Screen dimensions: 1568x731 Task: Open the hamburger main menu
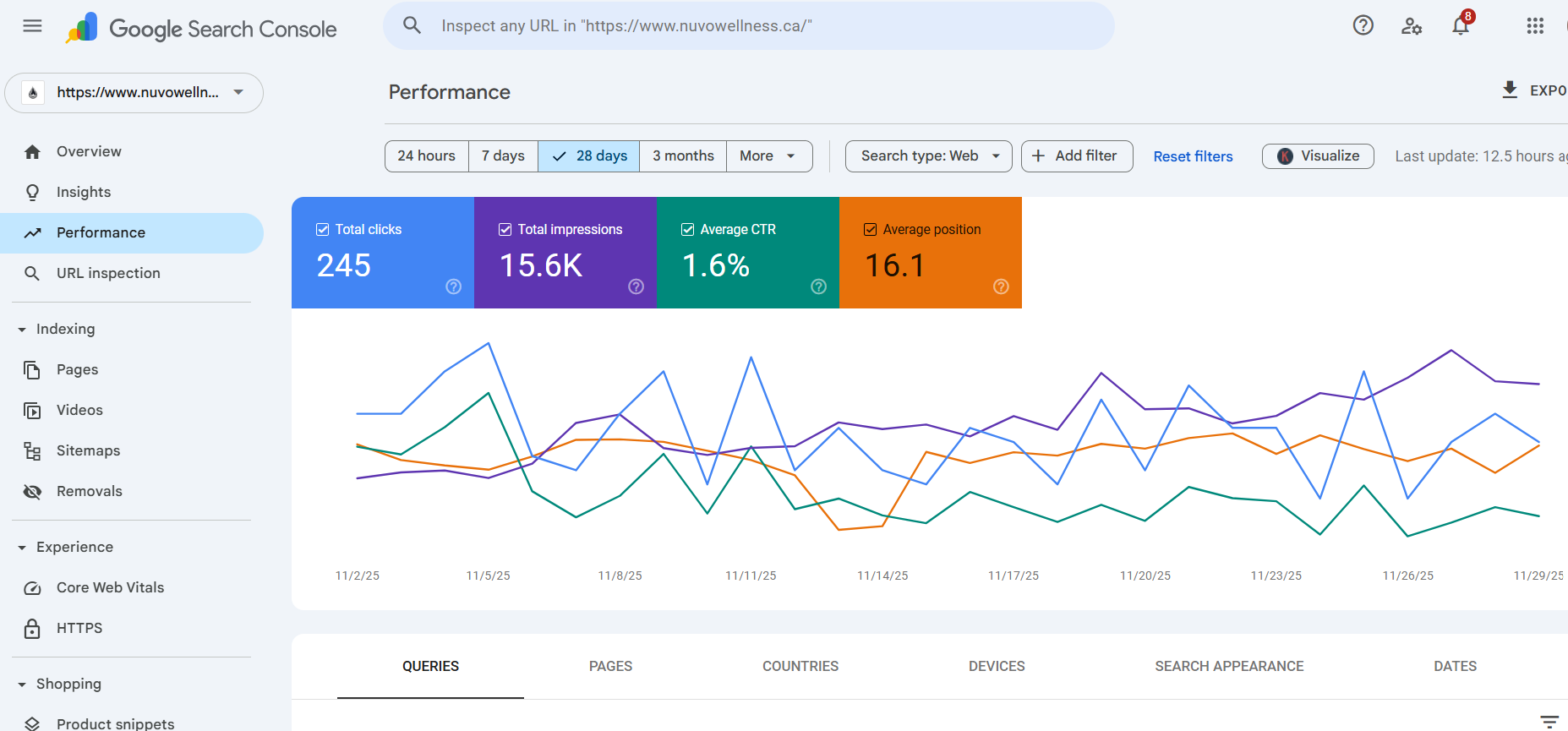(32, 26)
